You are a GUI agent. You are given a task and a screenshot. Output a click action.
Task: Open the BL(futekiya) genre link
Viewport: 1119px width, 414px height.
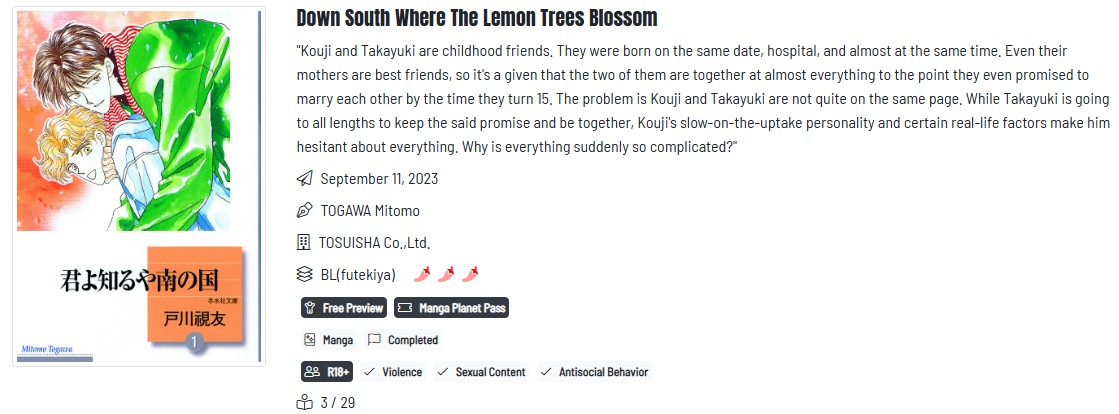point(358,274)
